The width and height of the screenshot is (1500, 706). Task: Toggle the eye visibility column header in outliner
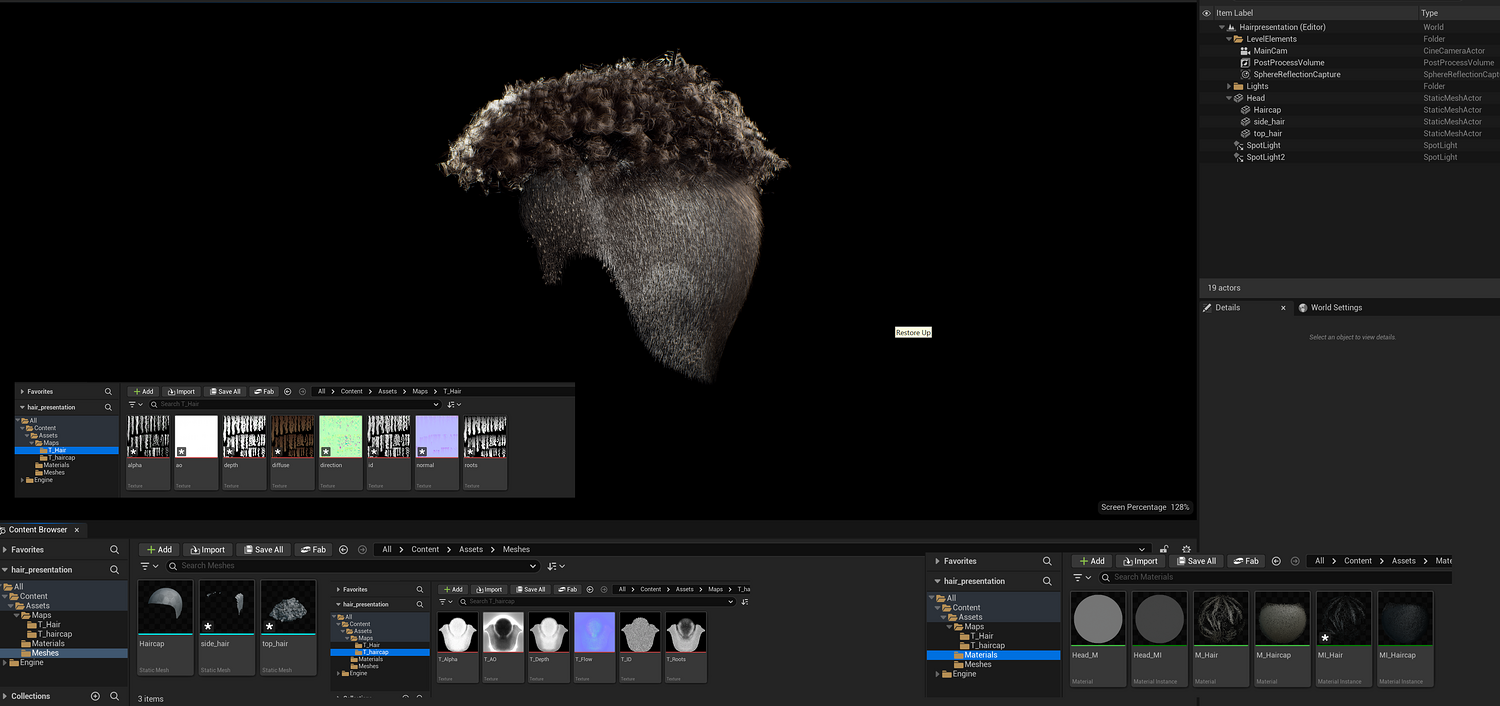[x=1206, y=13]
